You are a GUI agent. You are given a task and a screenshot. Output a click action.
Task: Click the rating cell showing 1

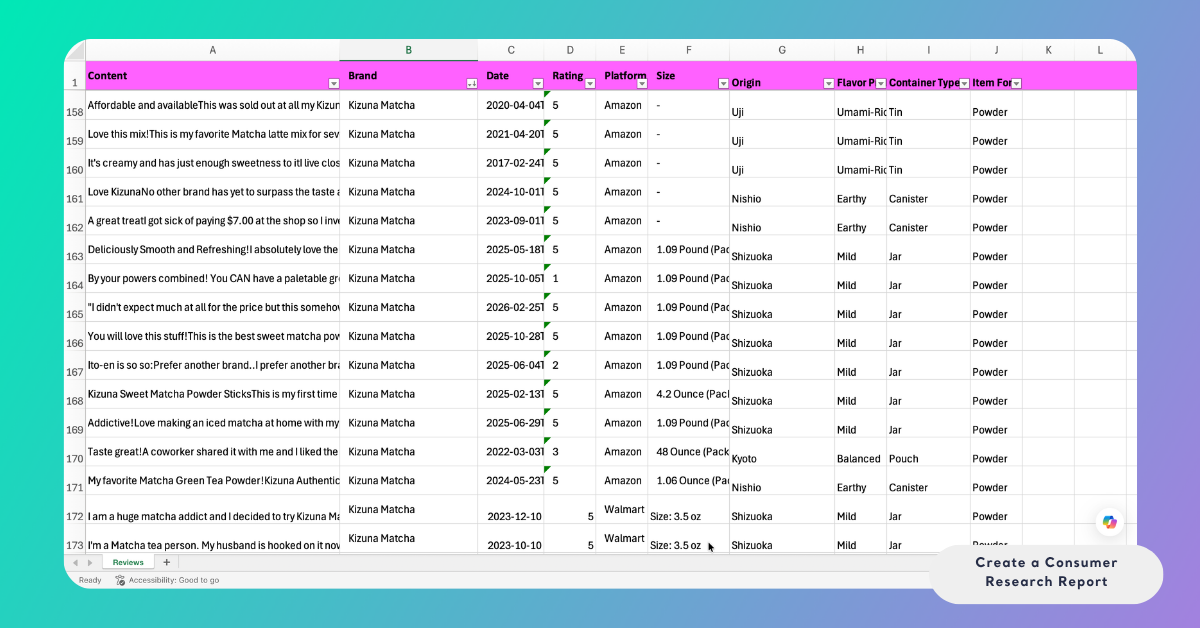(570, 278)
